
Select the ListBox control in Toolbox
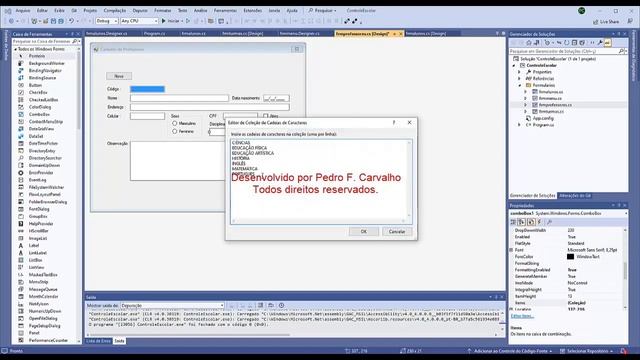(36, 260)
